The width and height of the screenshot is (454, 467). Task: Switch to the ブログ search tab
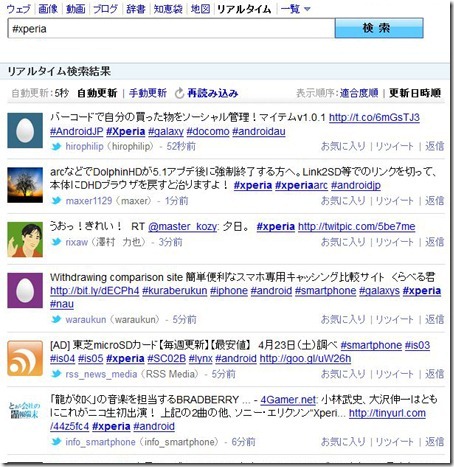click(105, 9)
